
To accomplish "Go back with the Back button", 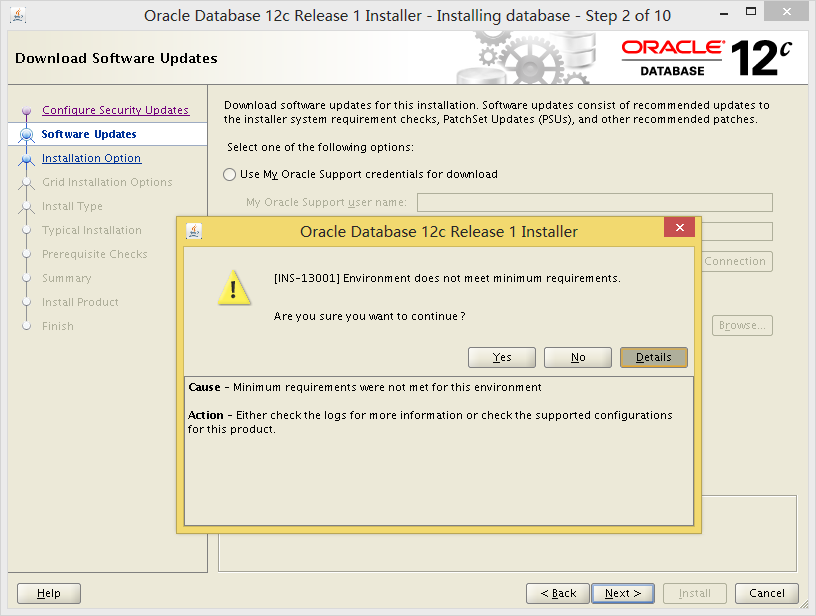I will (557, 593).
